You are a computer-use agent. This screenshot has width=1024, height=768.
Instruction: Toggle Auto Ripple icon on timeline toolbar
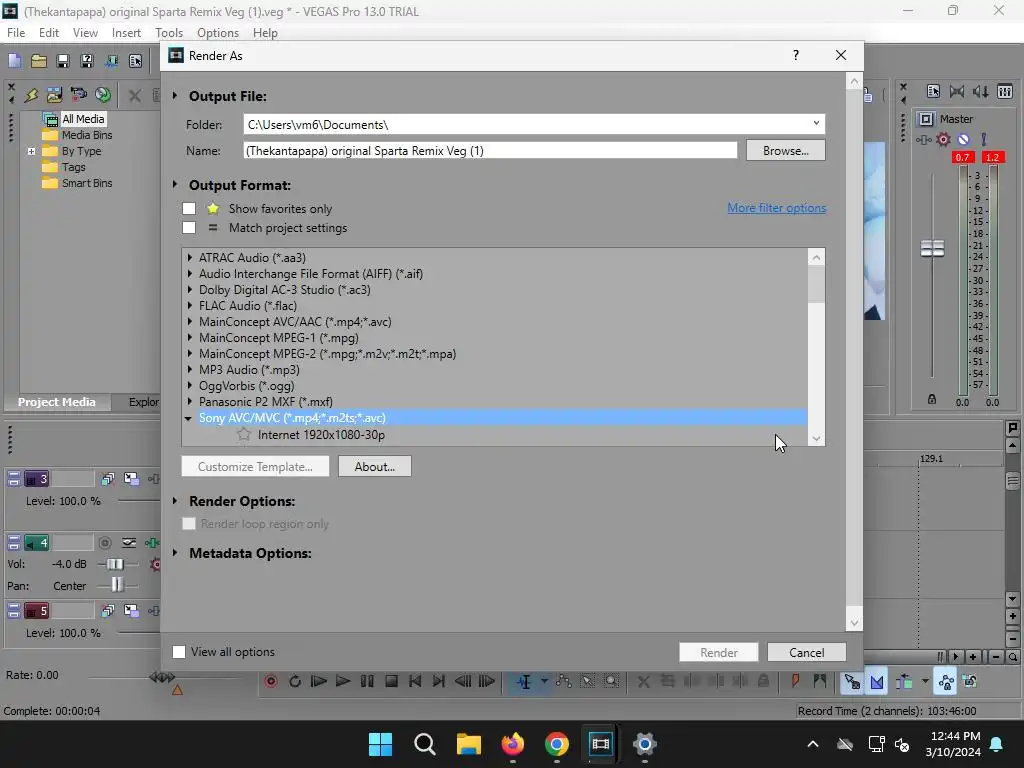pos(904,682)
